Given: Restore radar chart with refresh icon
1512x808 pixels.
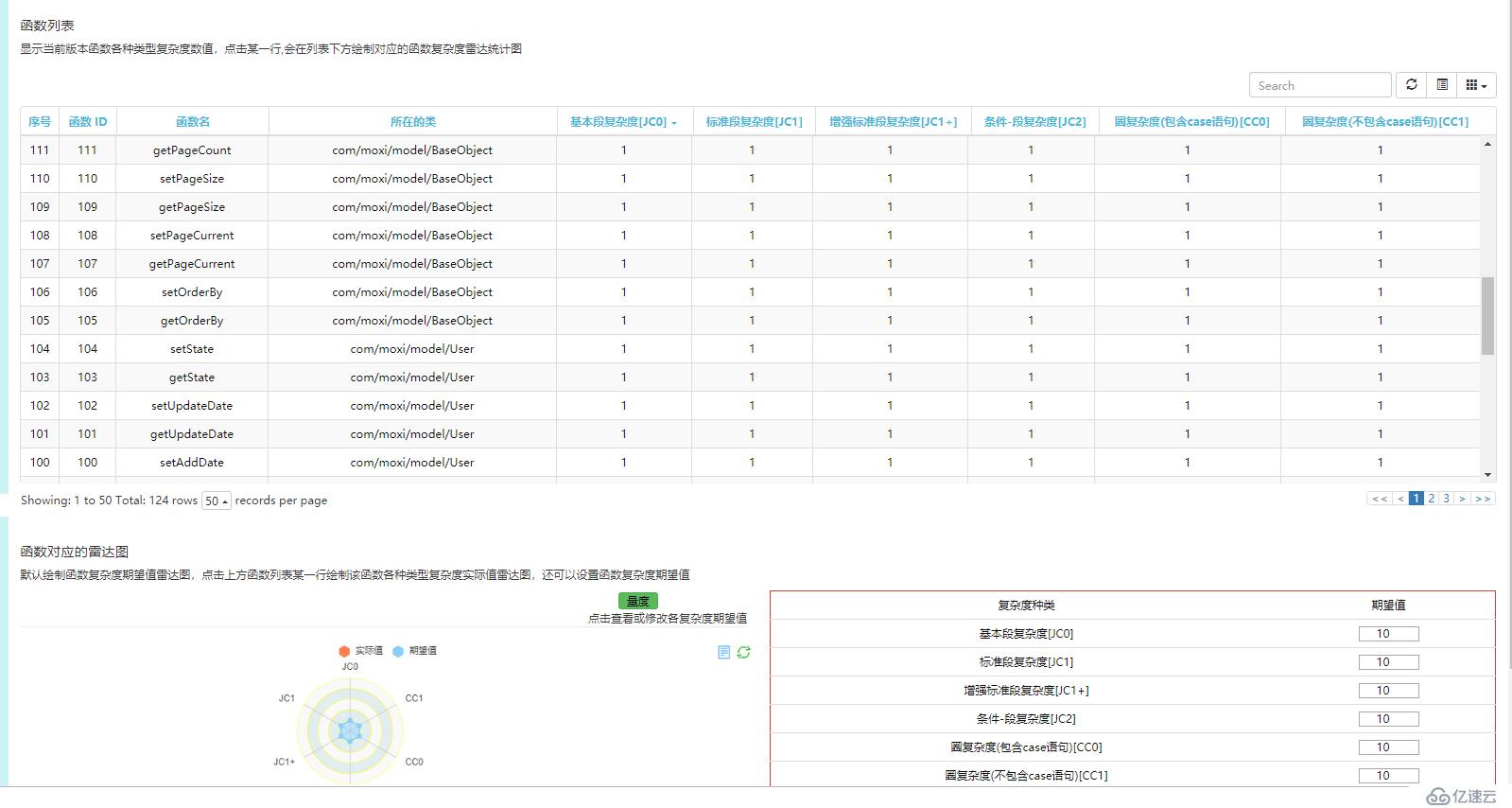Looking at the screenshot, I should [x=744, y=653].
